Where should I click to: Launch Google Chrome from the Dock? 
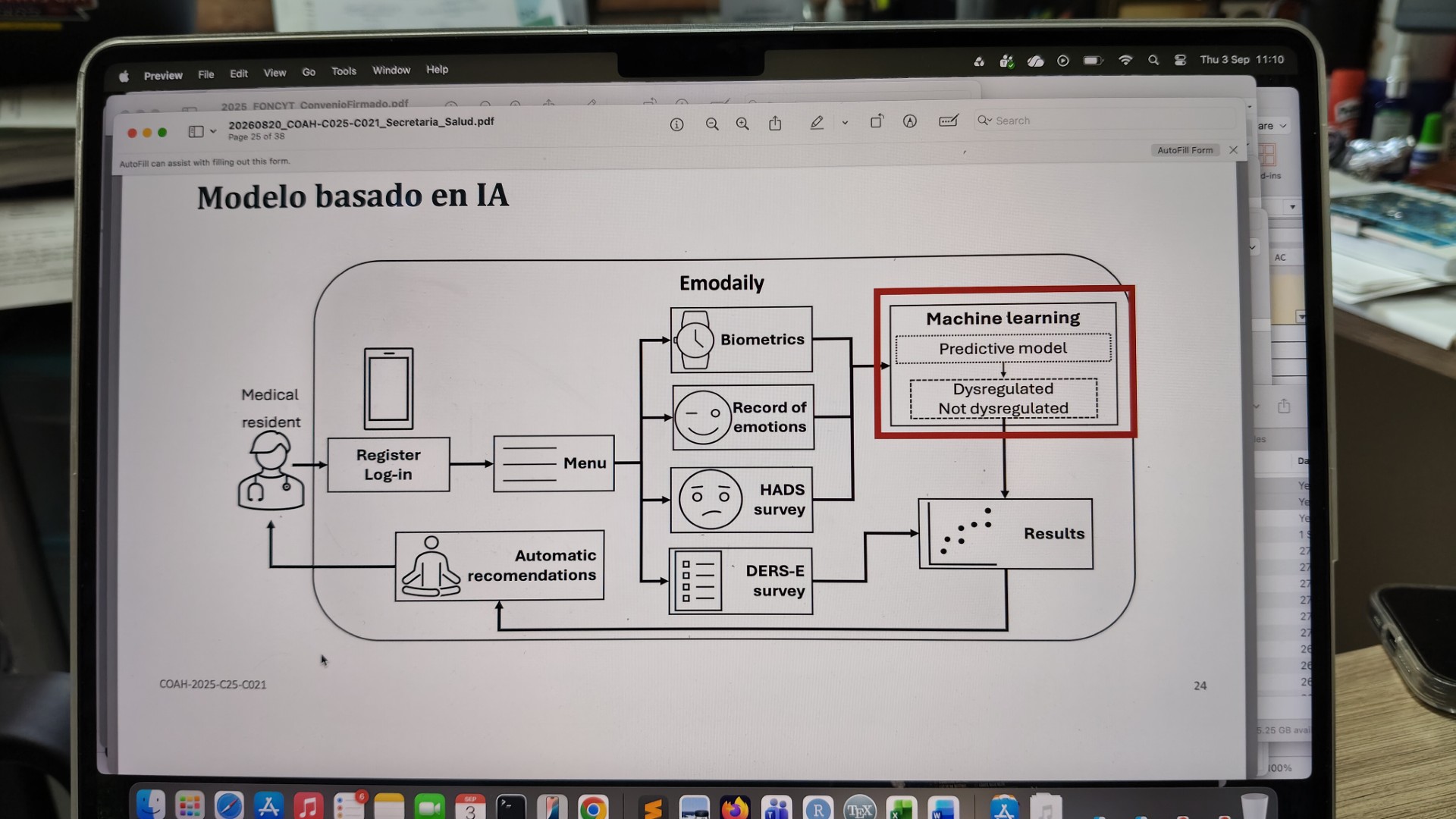click(592, 808)
